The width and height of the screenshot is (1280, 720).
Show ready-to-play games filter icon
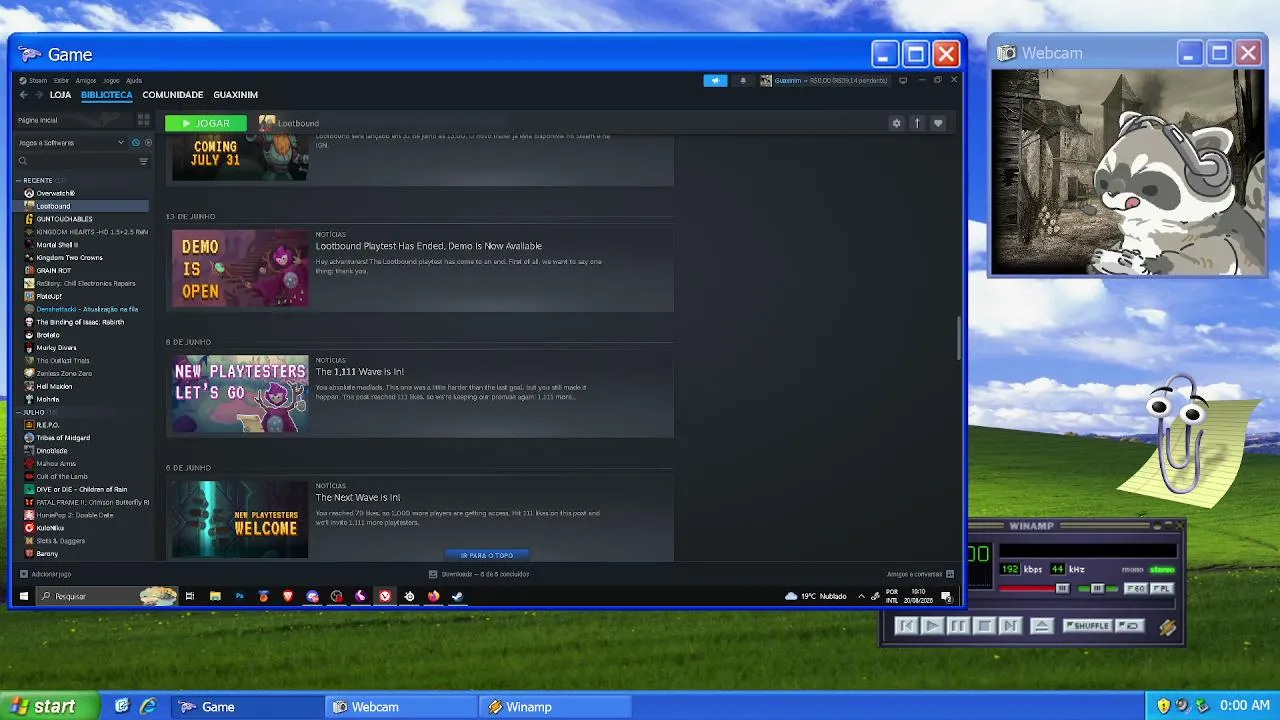pyautogui.click(x=148, y=143)
